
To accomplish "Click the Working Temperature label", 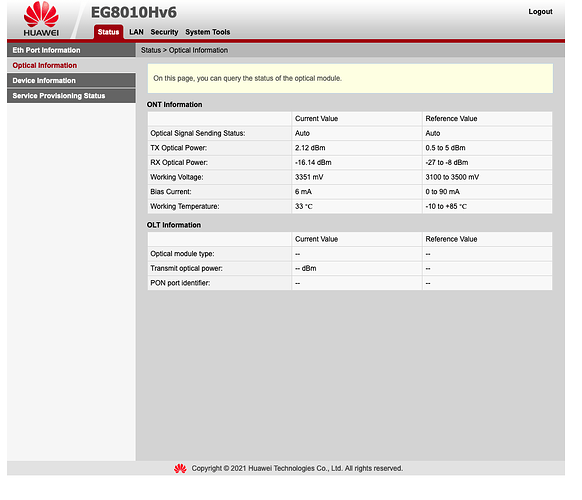I will coord(185,206).
